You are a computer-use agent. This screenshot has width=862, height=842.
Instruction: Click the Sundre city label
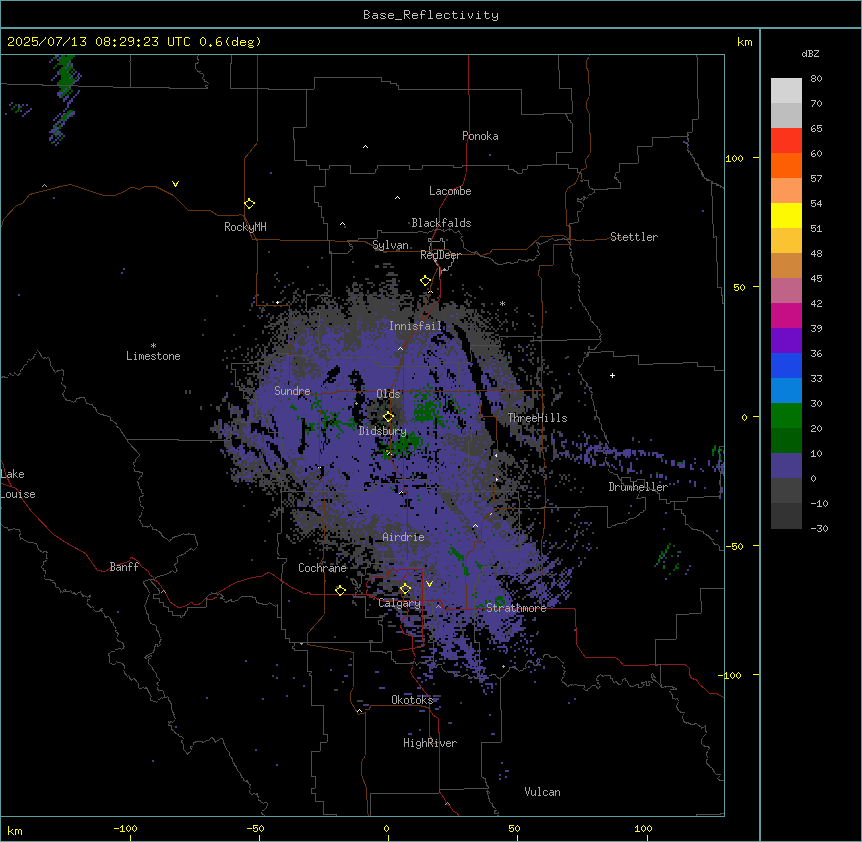pos(292,391)
